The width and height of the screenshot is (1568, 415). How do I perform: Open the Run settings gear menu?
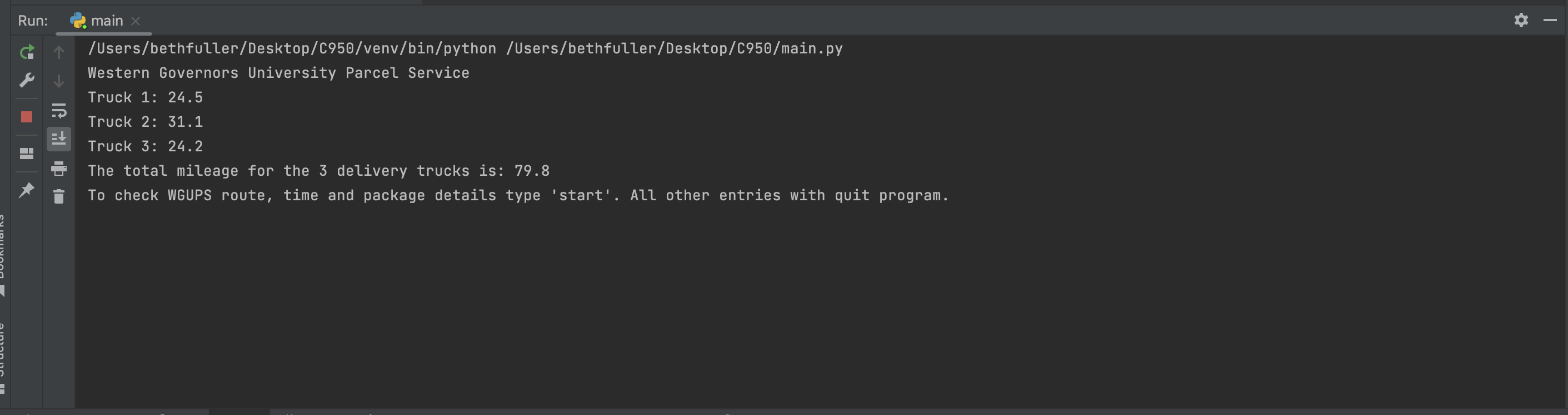pyautogui.click(x=1521, y=20)
